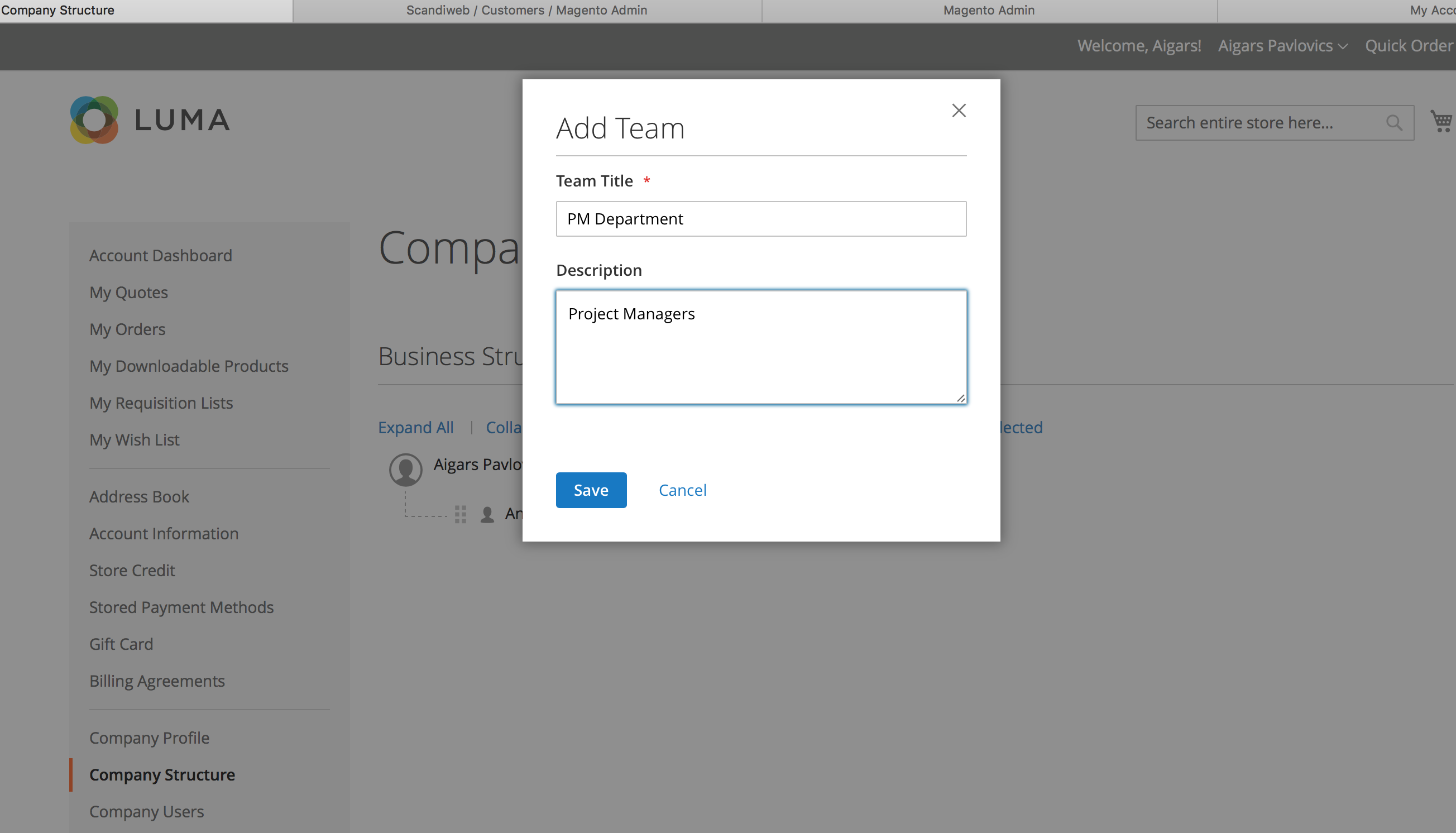Click the Description text area
Screen dimensions: 1456x833
(761, 347)
